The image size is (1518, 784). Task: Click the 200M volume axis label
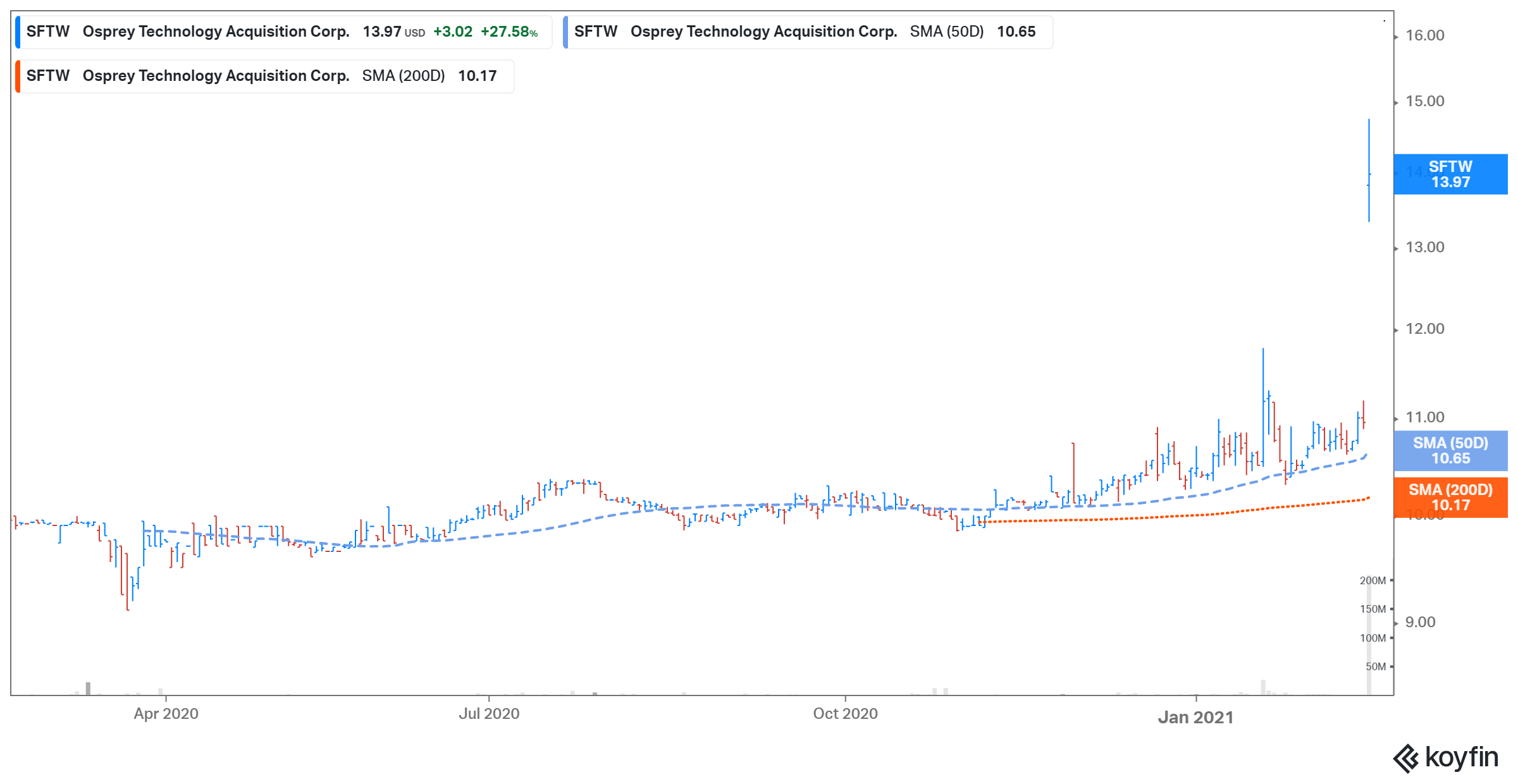1373,580
